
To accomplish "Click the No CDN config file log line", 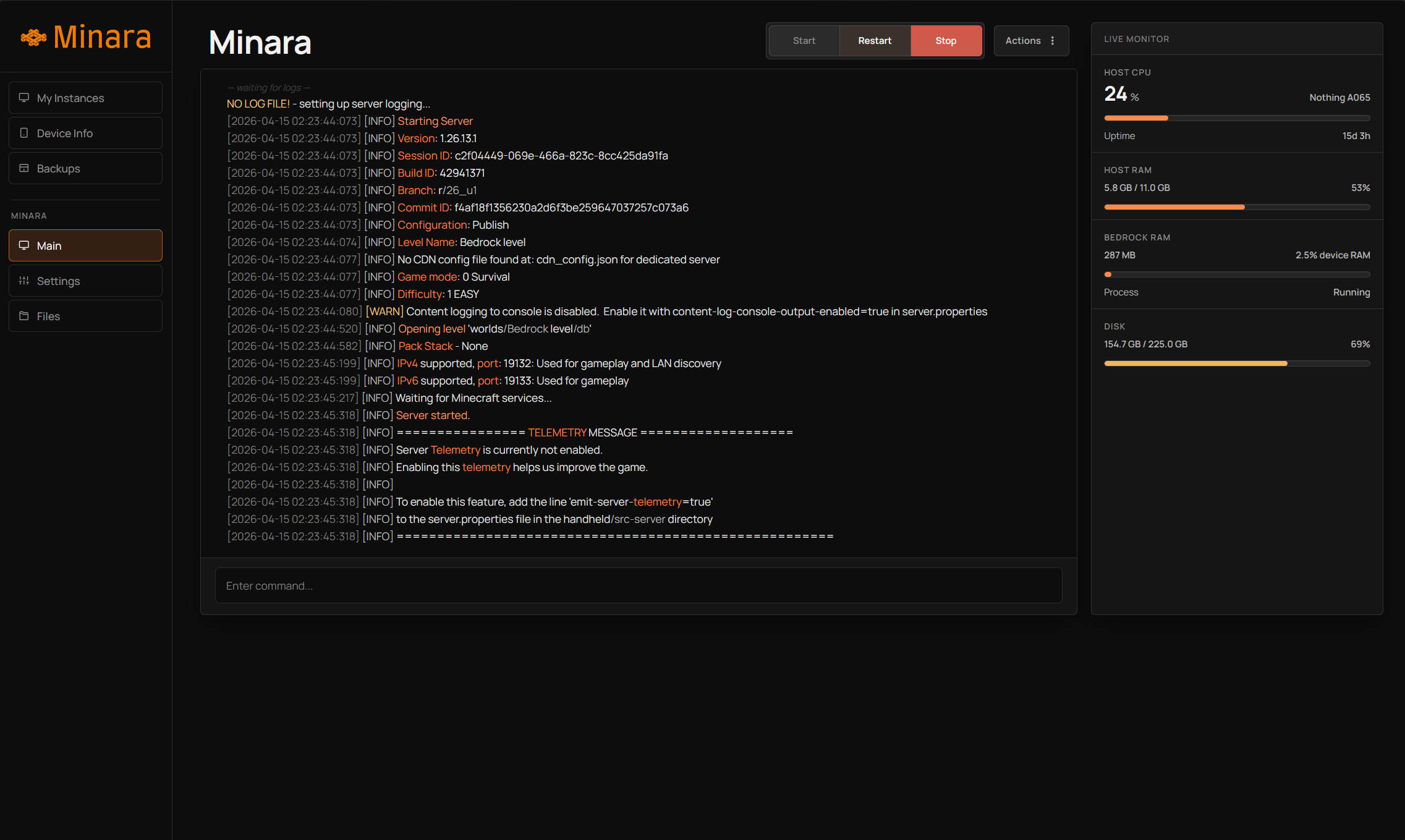I will [473, 260].
